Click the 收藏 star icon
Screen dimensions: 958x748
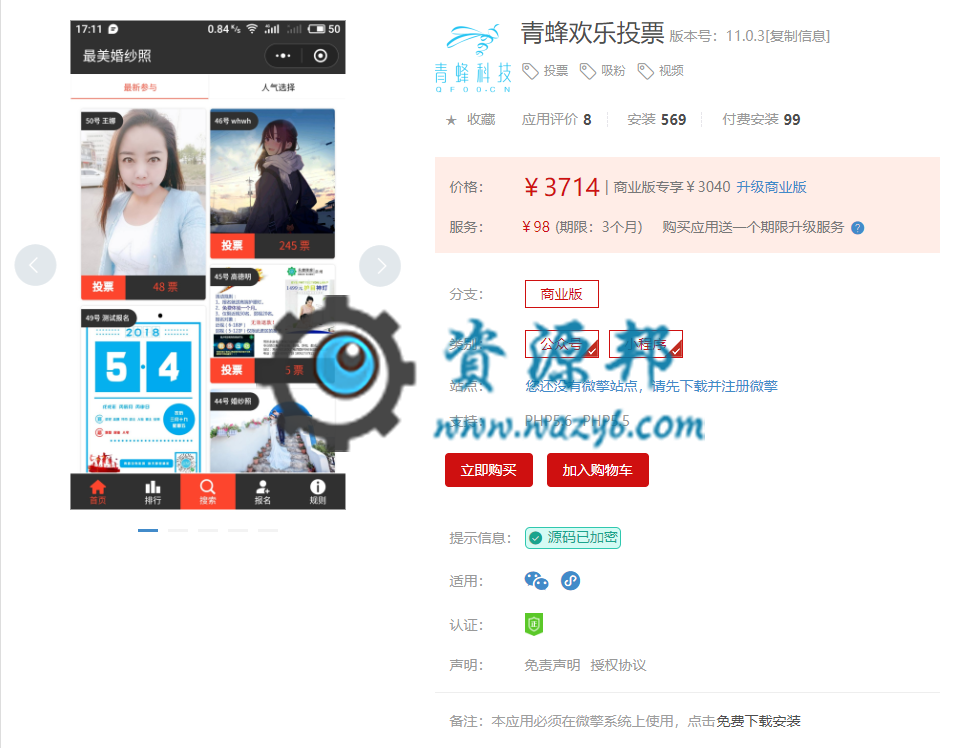(x=451, y=120)
